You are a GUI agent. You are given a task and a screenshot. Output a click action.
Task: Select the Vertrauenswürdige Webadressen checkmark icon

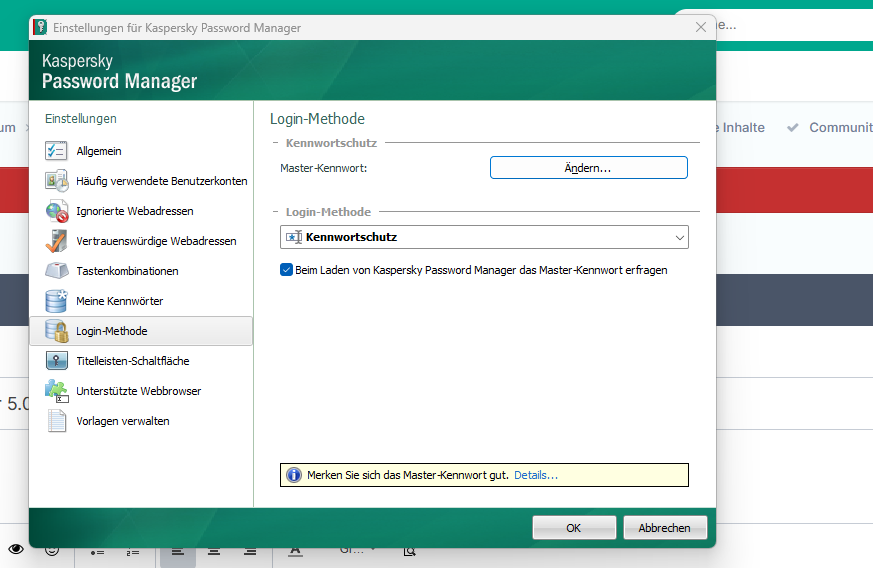pos(56,241)
